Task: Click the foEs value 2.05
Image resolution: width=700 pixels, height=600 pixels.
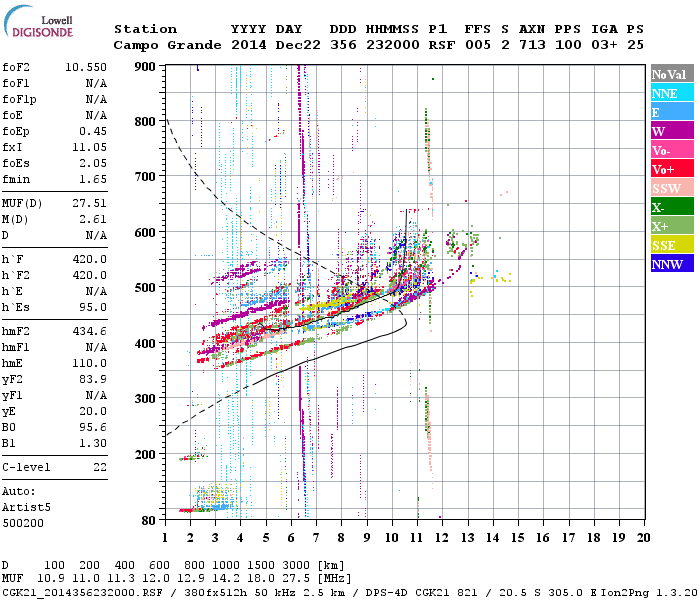Action: click(93, 163)
